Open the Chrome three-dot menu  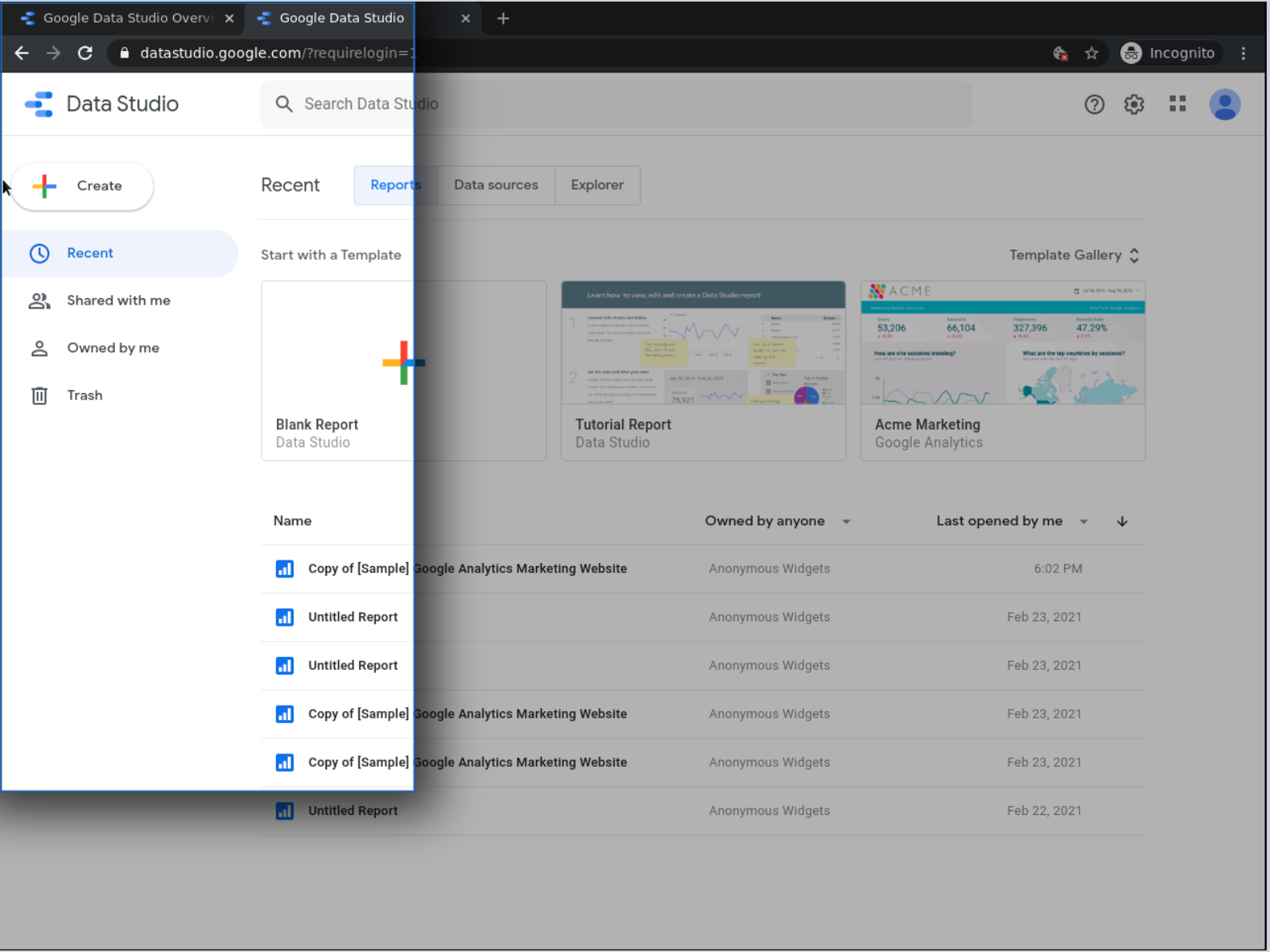(x=1243, y=53)
